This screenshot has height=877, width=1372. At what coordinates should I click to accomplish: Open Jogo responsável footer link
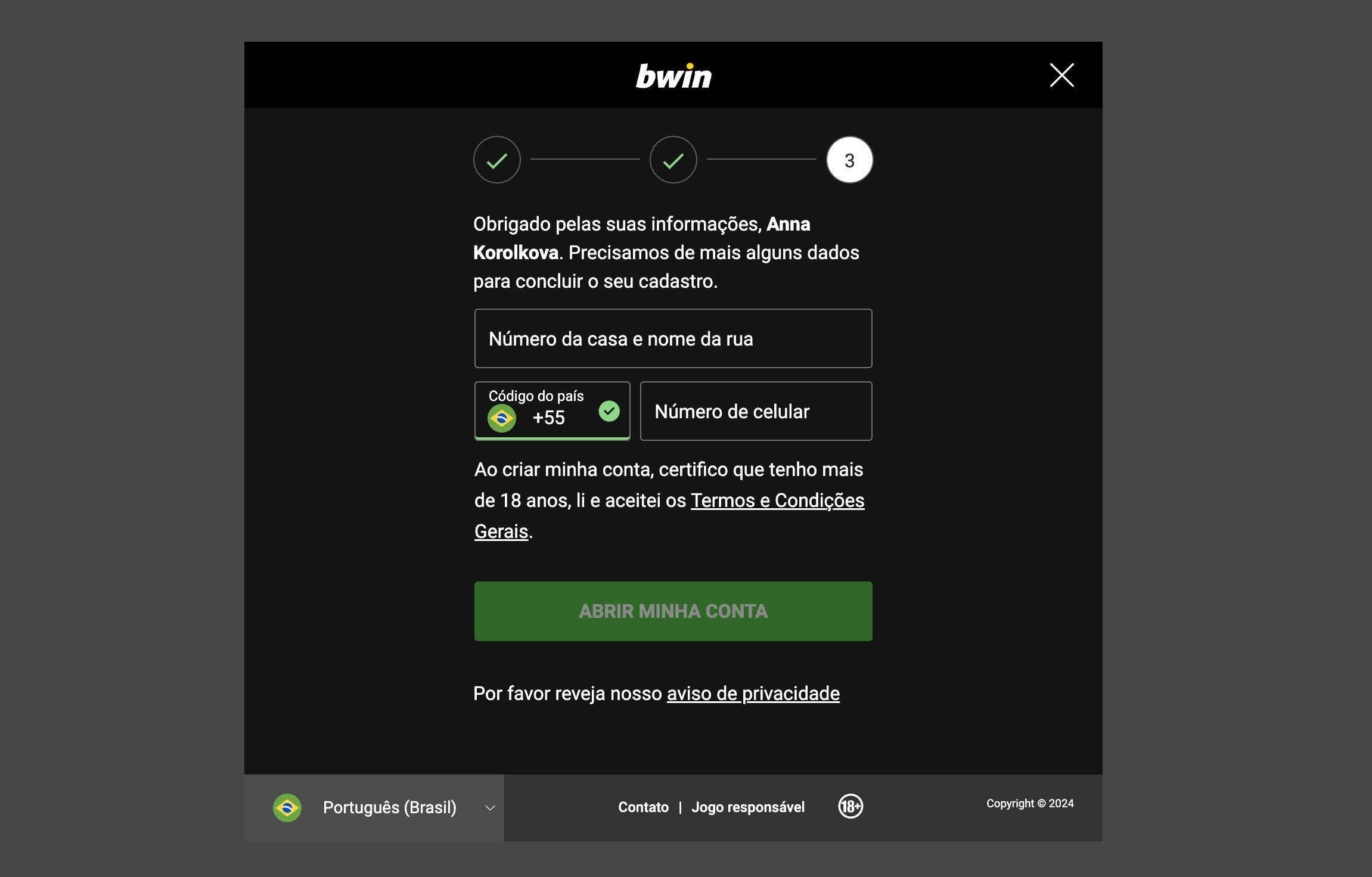tap(748, 807)
